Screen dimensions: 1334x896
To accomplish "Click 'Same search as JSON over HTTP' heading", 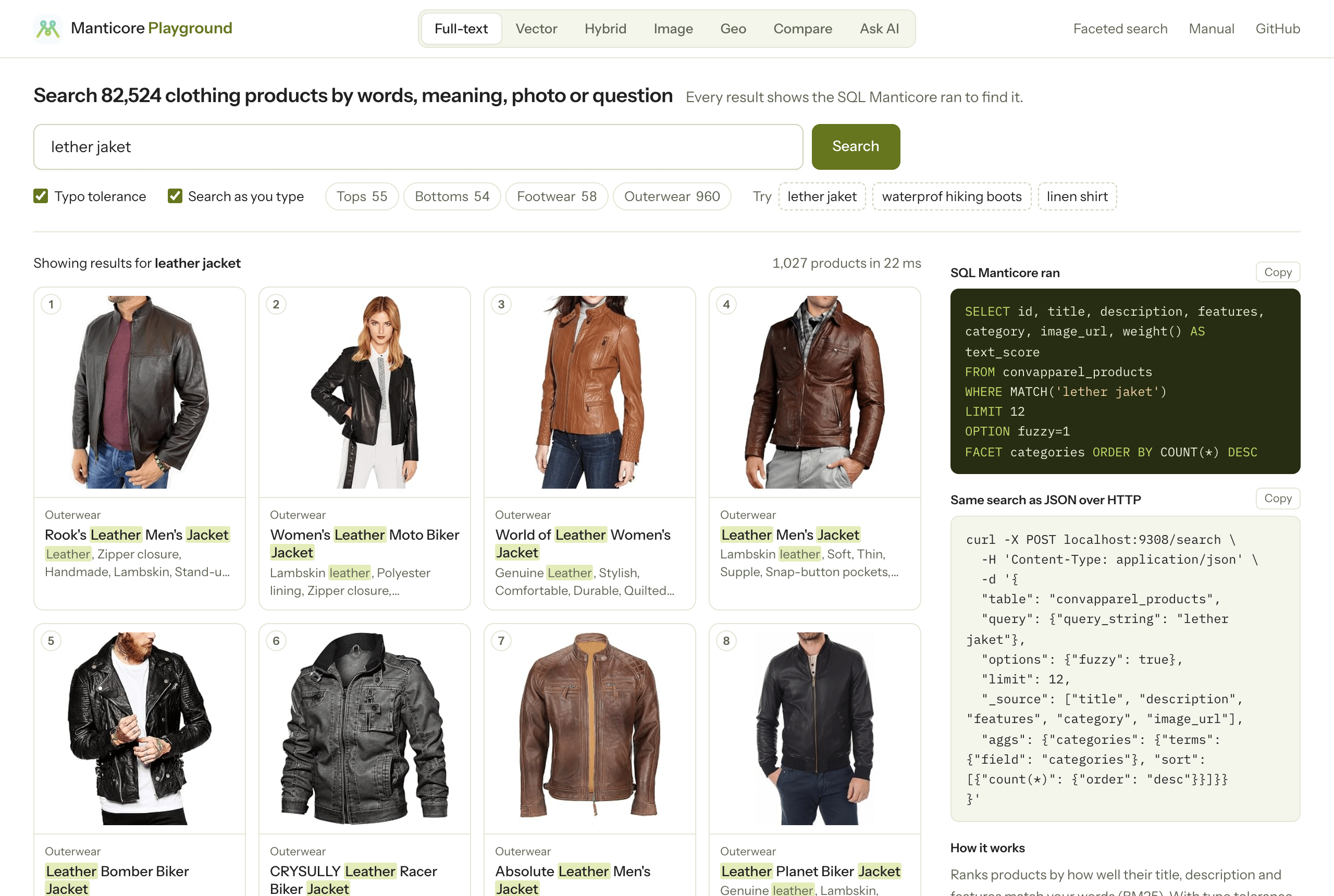I will [x=1045, y=500].
